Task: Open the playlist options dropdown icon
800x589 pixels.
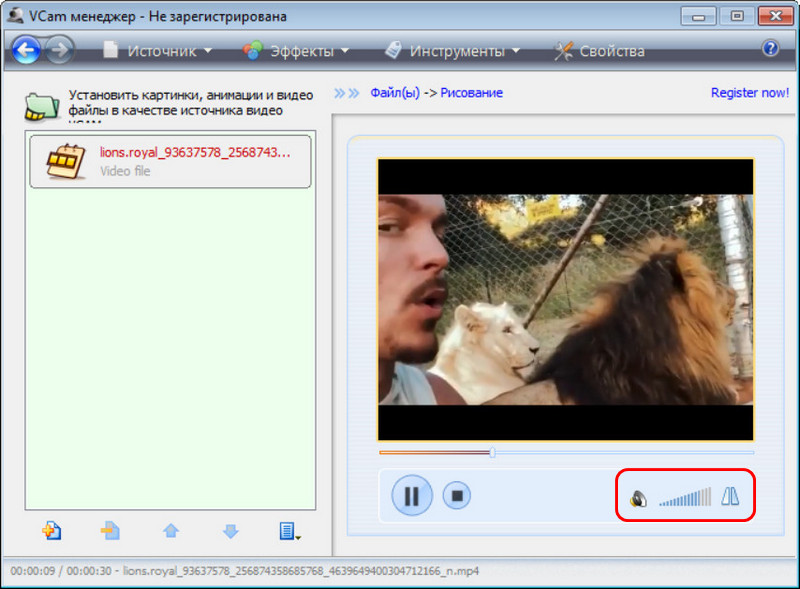Action: click(x=290, y=531)
